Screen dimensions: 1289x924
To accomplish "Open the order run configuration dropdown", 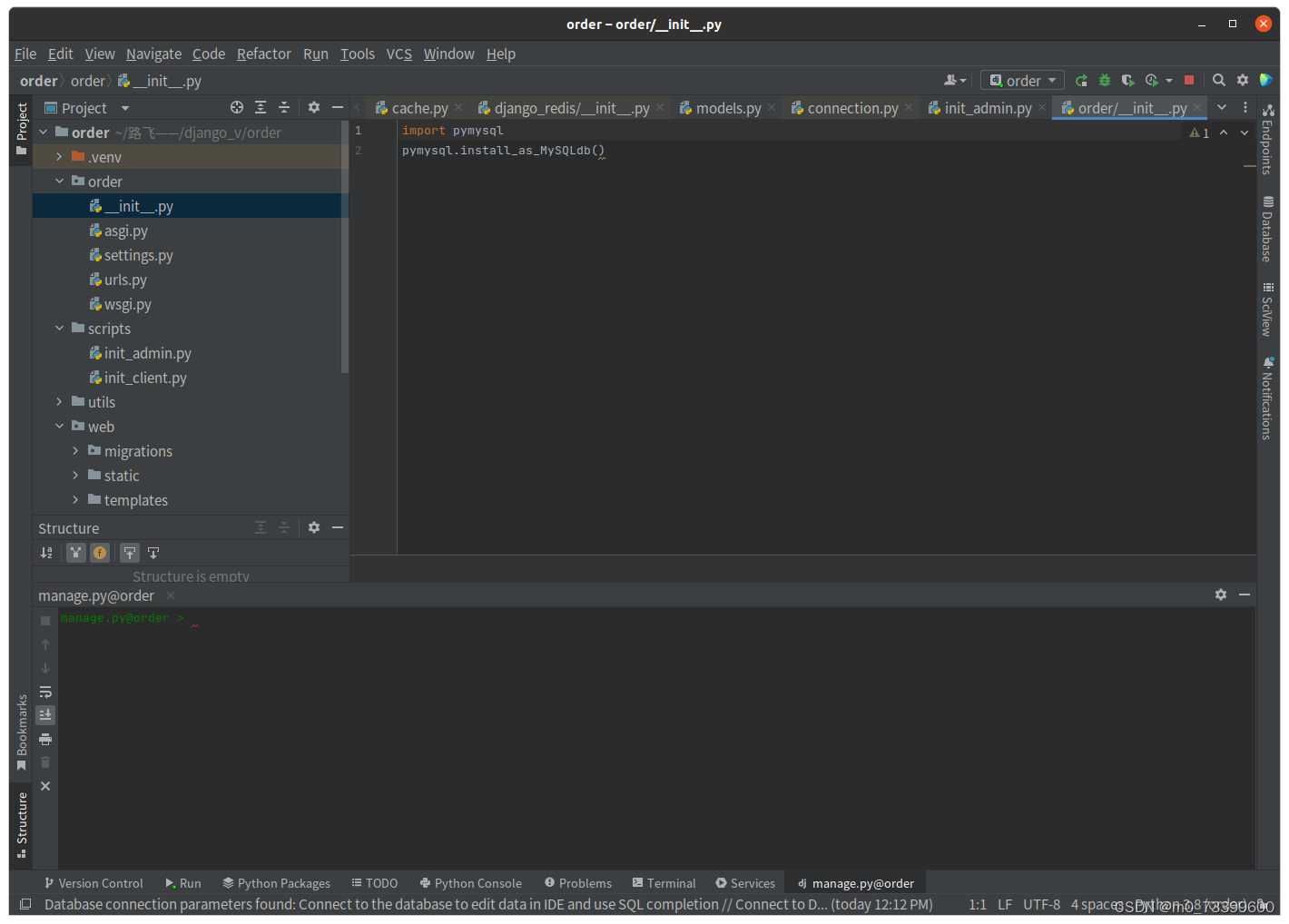I will coord(1053,80).
